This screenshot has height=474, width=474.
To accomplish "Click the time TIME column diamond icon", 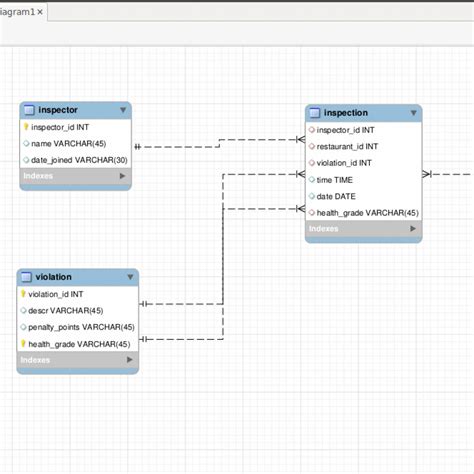I will [x=312, y=180].
